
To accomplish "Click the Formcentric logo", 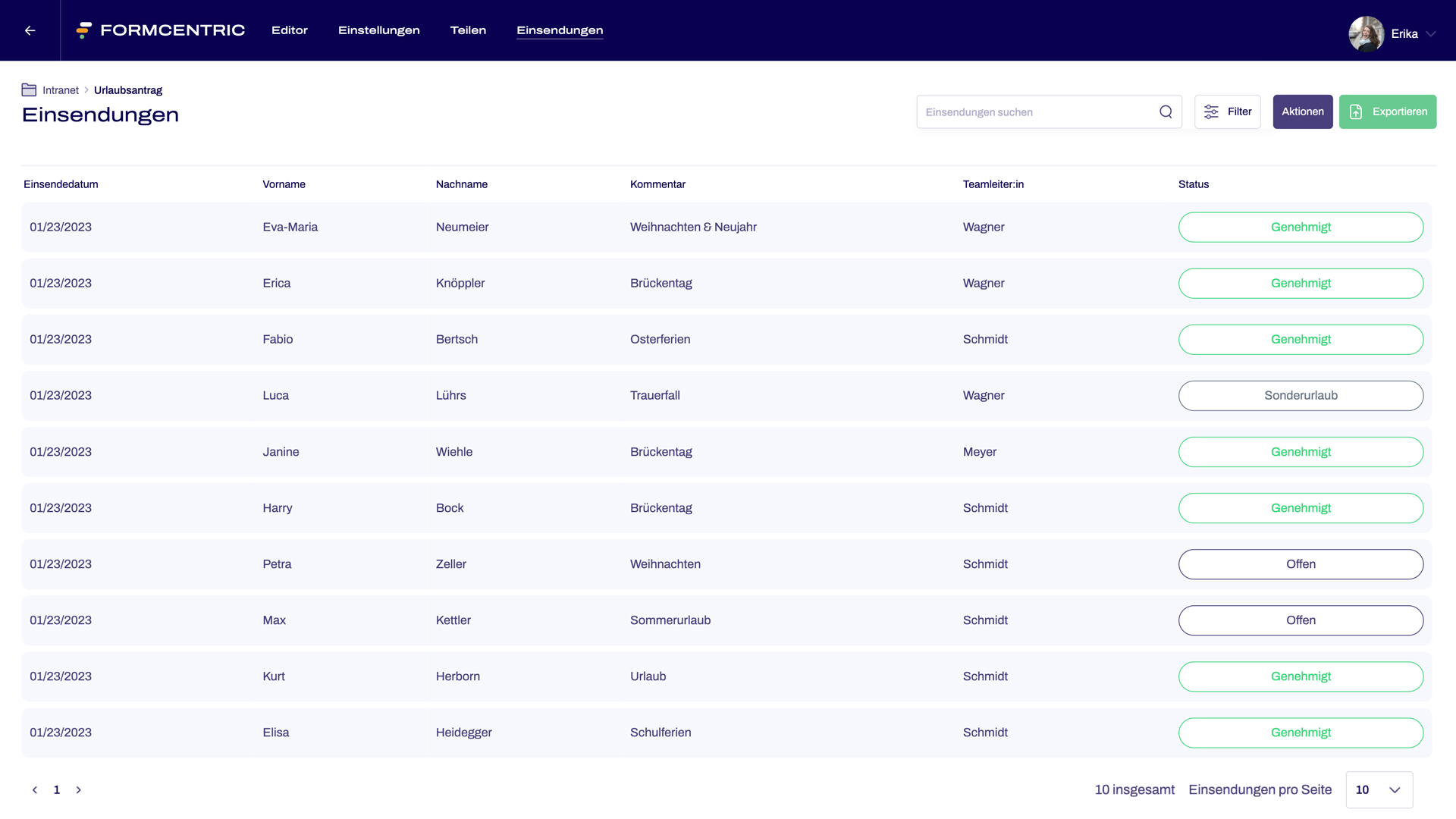I will point(161,30).
